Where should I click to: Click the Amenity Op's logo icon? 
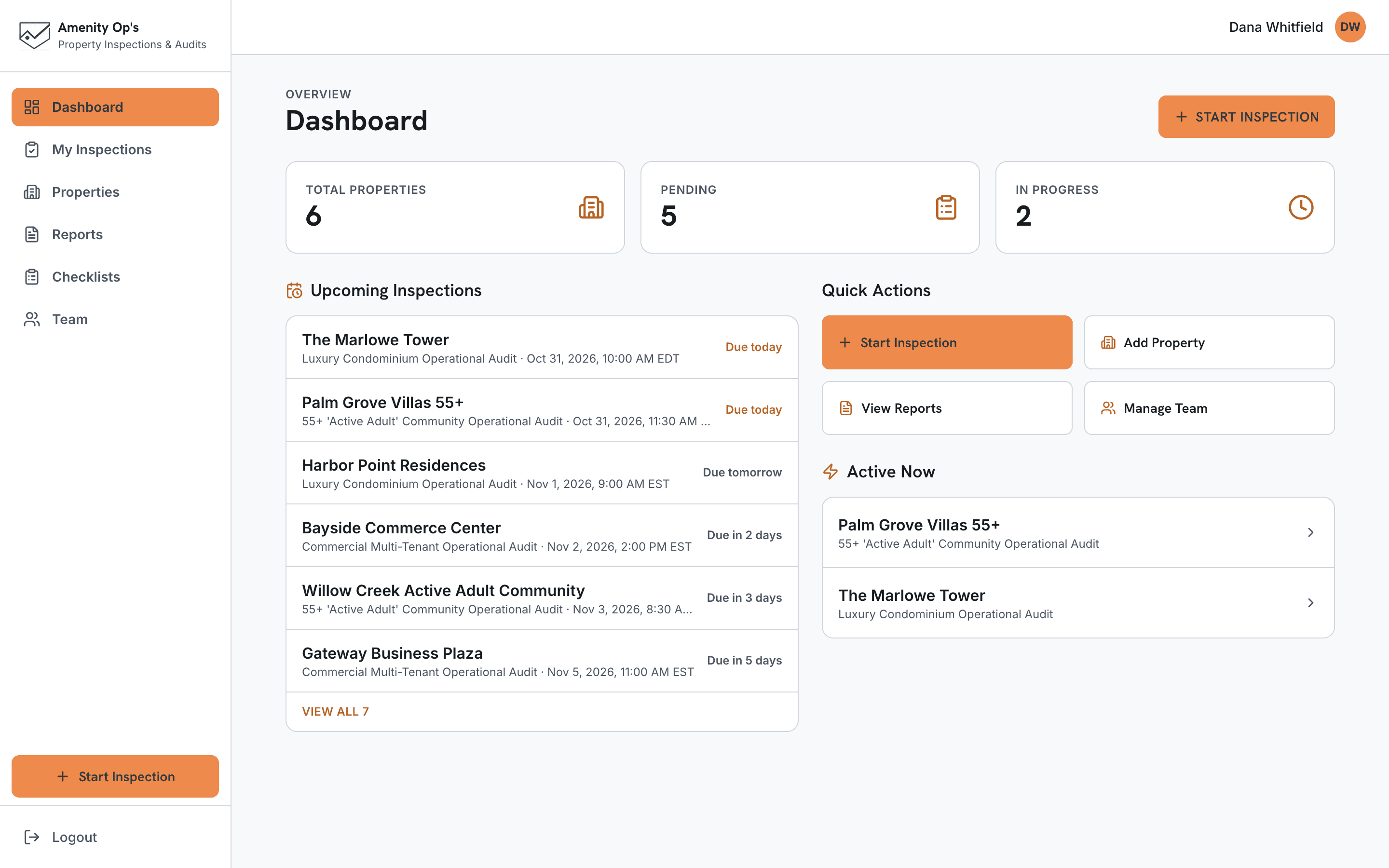[34, 36]
